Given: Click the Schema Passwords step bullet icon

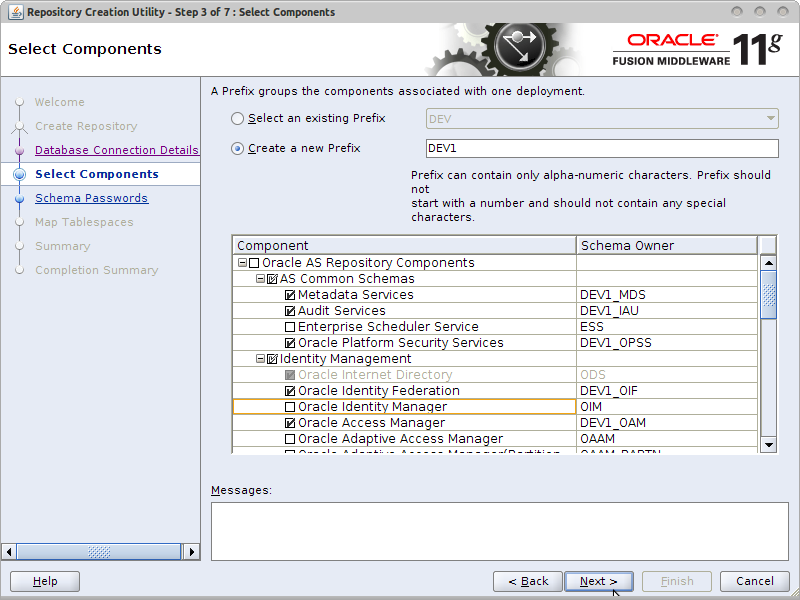Looking at the screenshot, I should [x=19, y=198].
